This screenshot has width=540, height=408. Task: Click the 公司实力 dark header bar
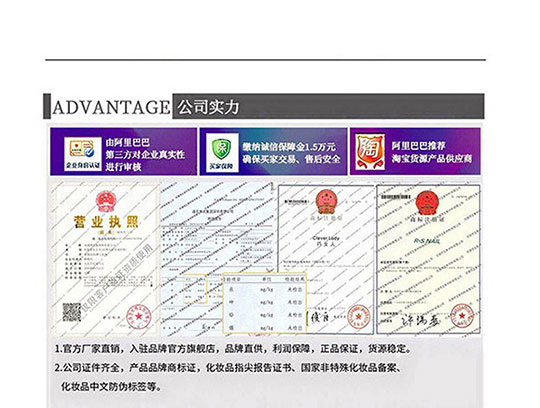[x=329, y=106]
